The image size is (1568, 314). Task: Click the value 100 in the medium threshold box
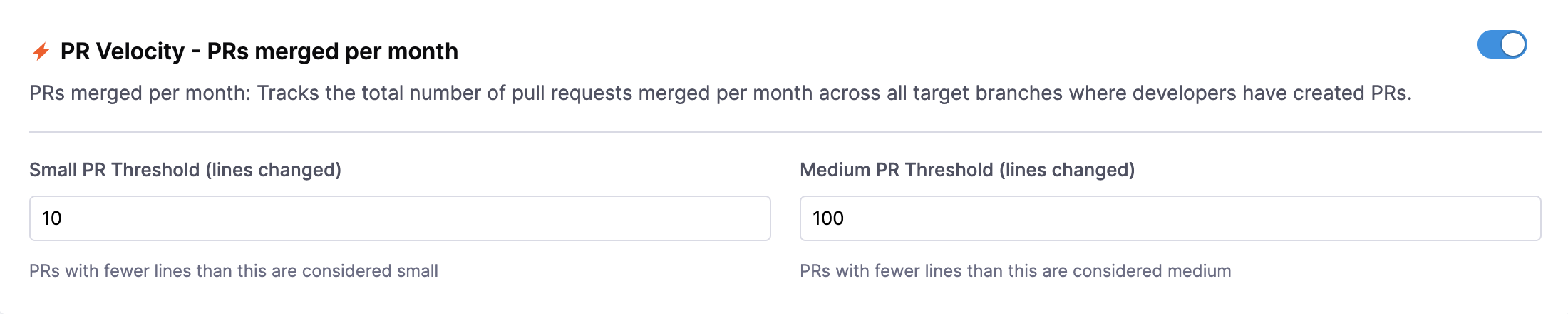(x=828, y=218)
